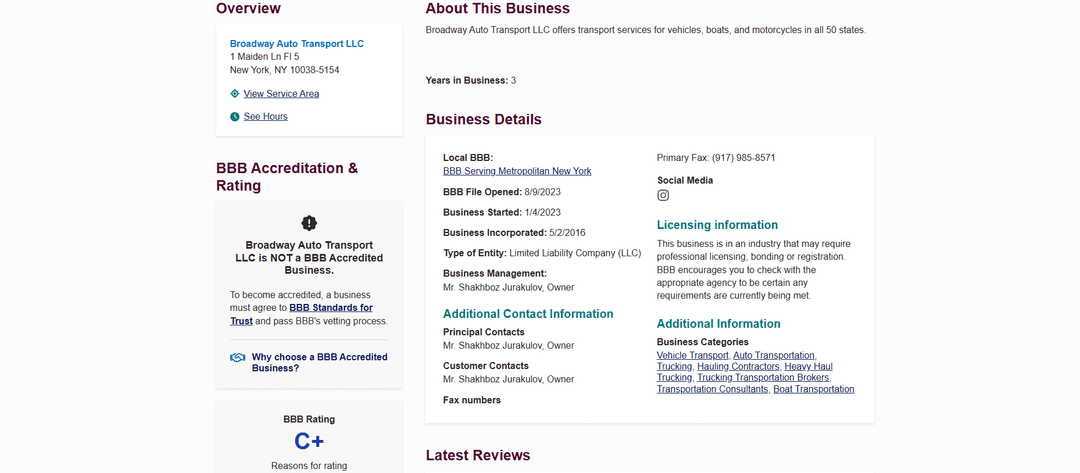Click the handshake icon near Why choose
1080x473 pixels.
[238, 357]
